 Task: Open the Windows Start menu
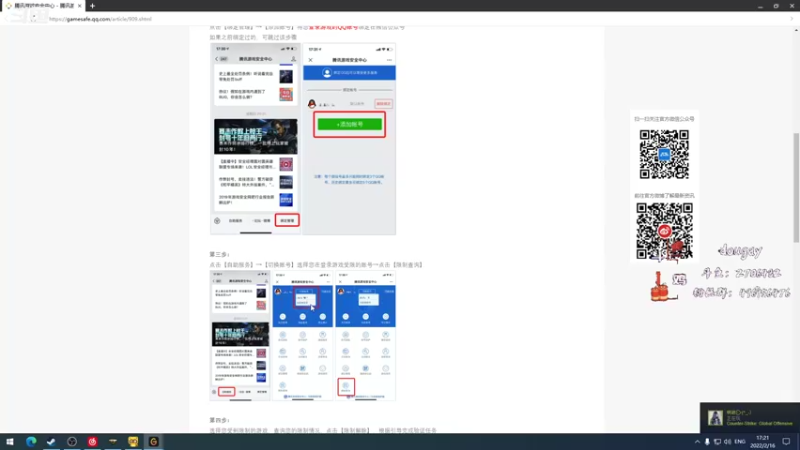(10, 442)
